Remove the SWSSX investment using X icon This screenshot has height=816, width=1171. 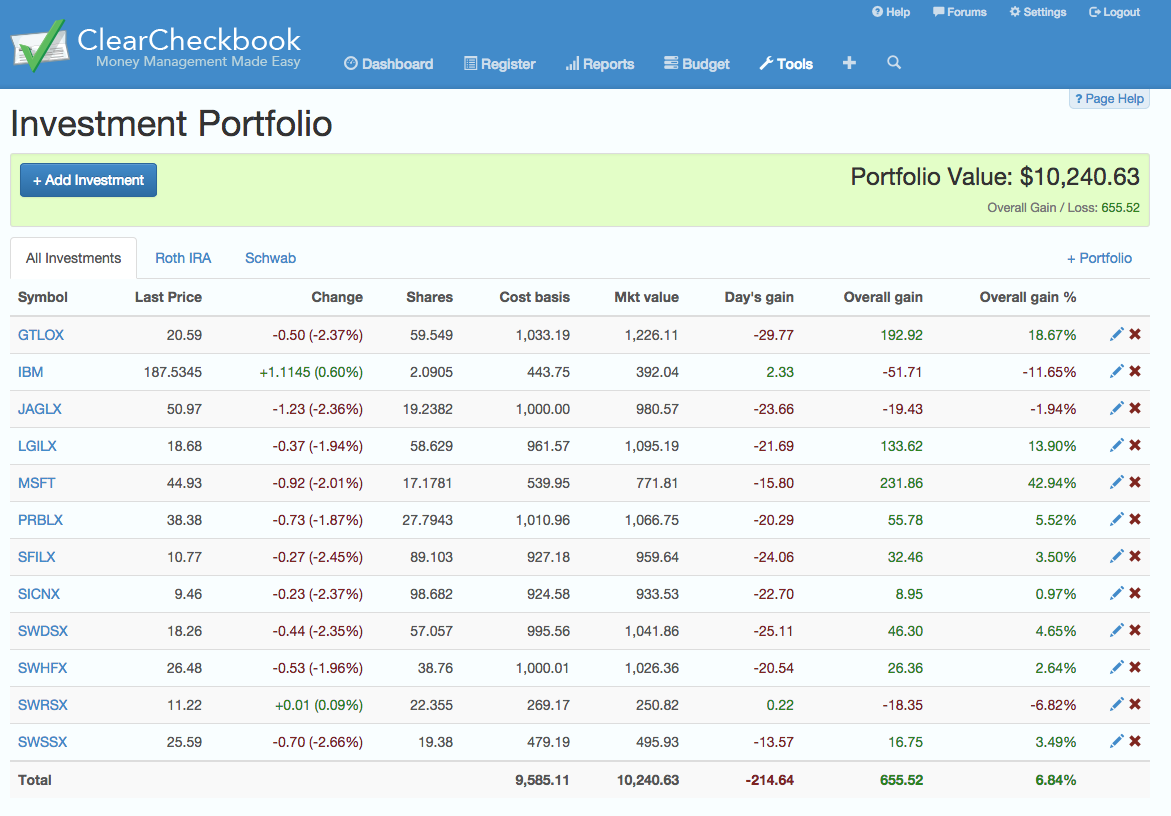pyautogui.click(x=1135, y=742)
